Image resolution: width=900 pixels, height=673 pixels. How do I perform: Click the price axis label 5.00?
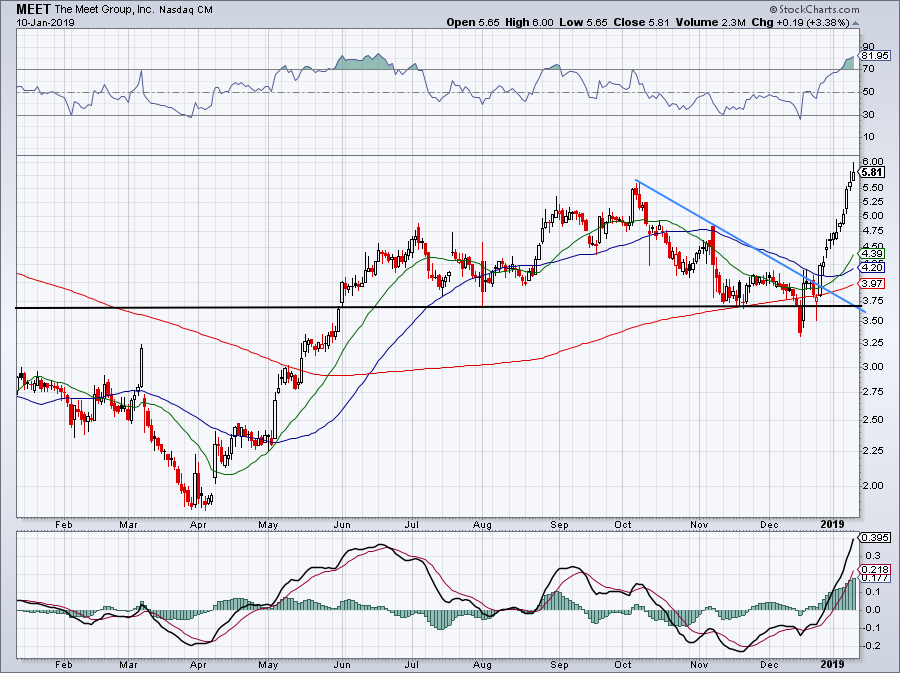872,216
